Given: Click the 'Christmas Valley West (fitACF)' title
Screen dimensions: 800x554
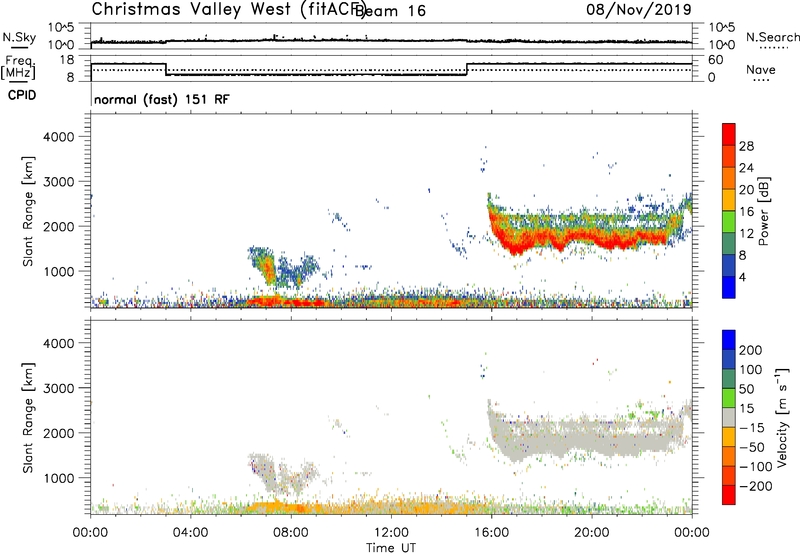Looking at the screenshot, I should pyautogui.click(x=228, y=9).
